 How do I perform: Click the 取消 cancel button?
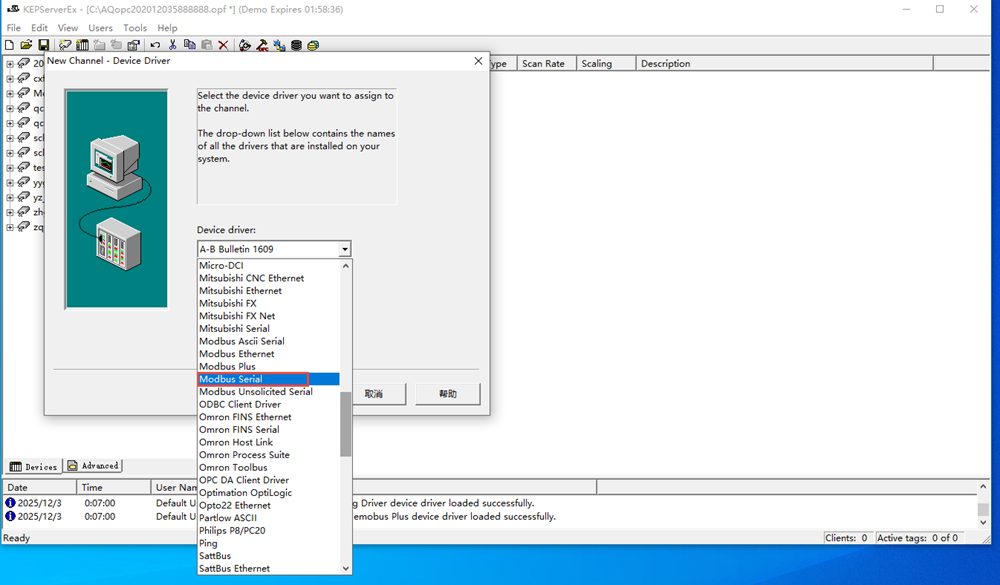point(373,394)
